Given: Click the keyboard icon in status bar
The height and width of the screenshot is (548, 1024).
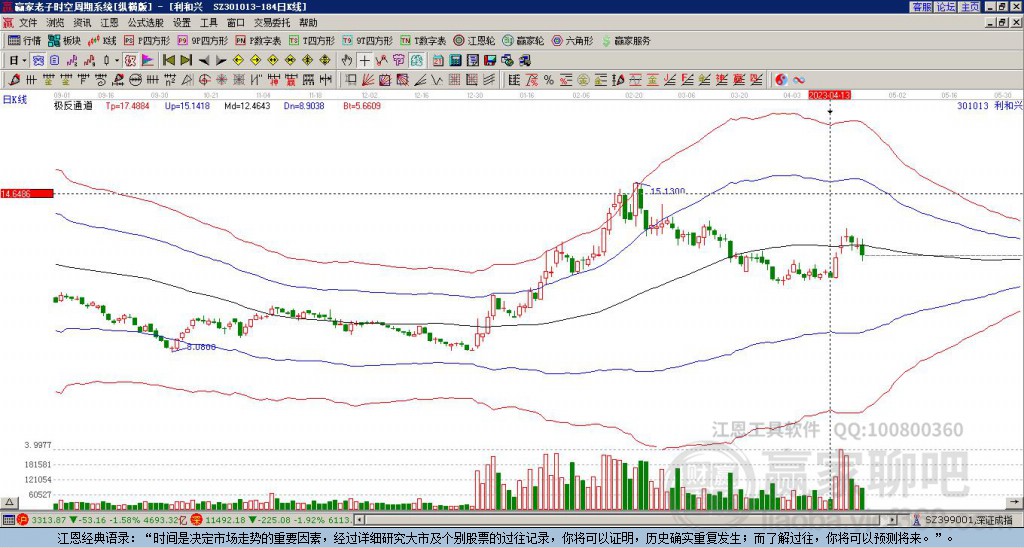Looking at the screenshot, I should tap(8, 520).
